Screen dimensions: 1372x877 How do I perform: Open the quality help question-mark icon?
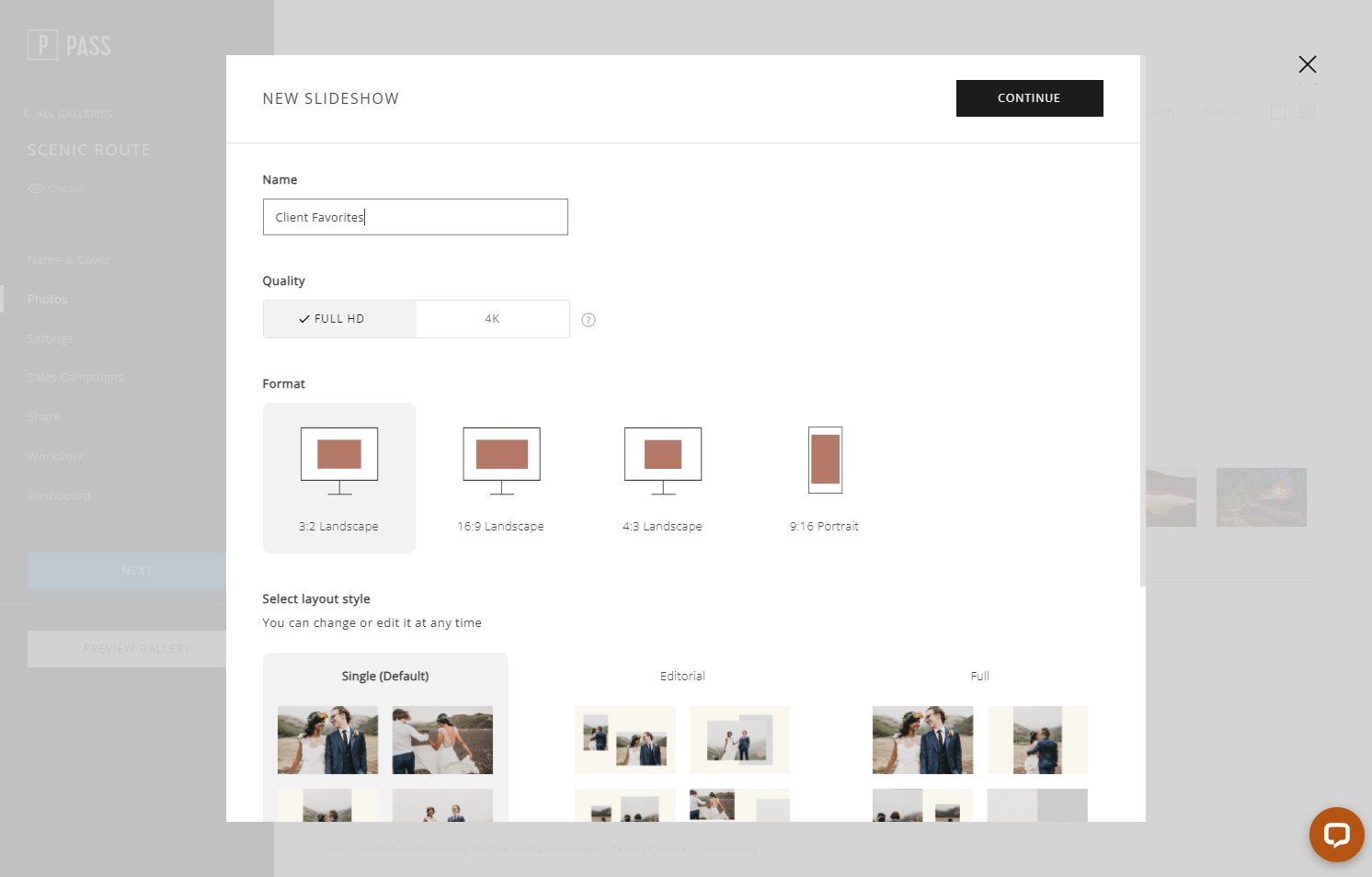click(x=589, y=320)
